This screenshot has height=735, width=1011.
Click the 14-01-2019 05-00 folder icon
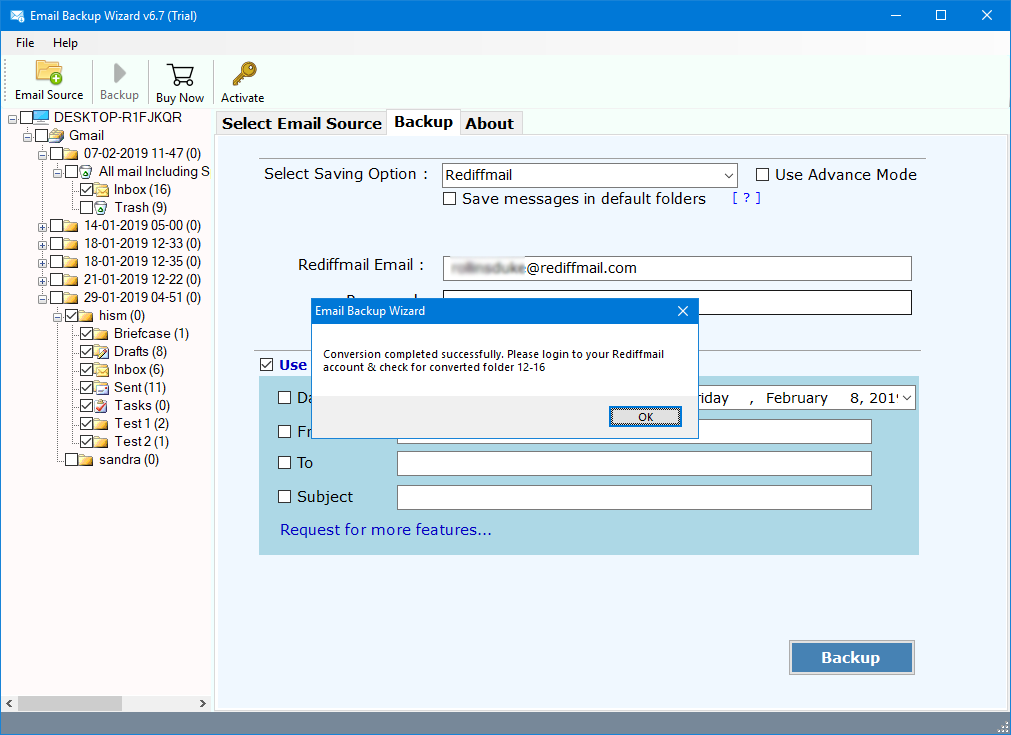click(x=71, y=226)
